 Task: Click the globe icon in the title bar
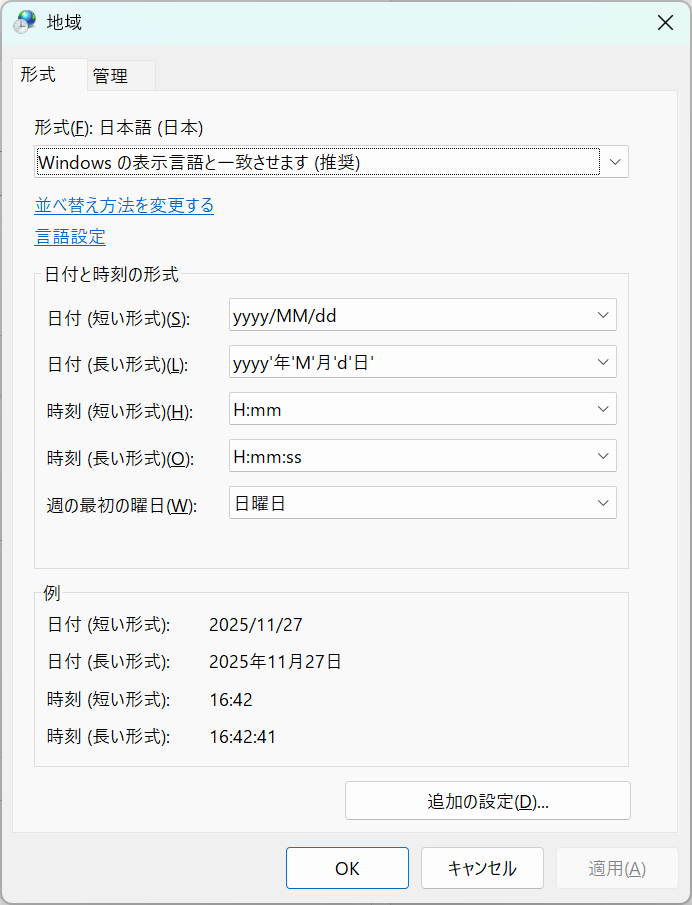click(23, 22)
